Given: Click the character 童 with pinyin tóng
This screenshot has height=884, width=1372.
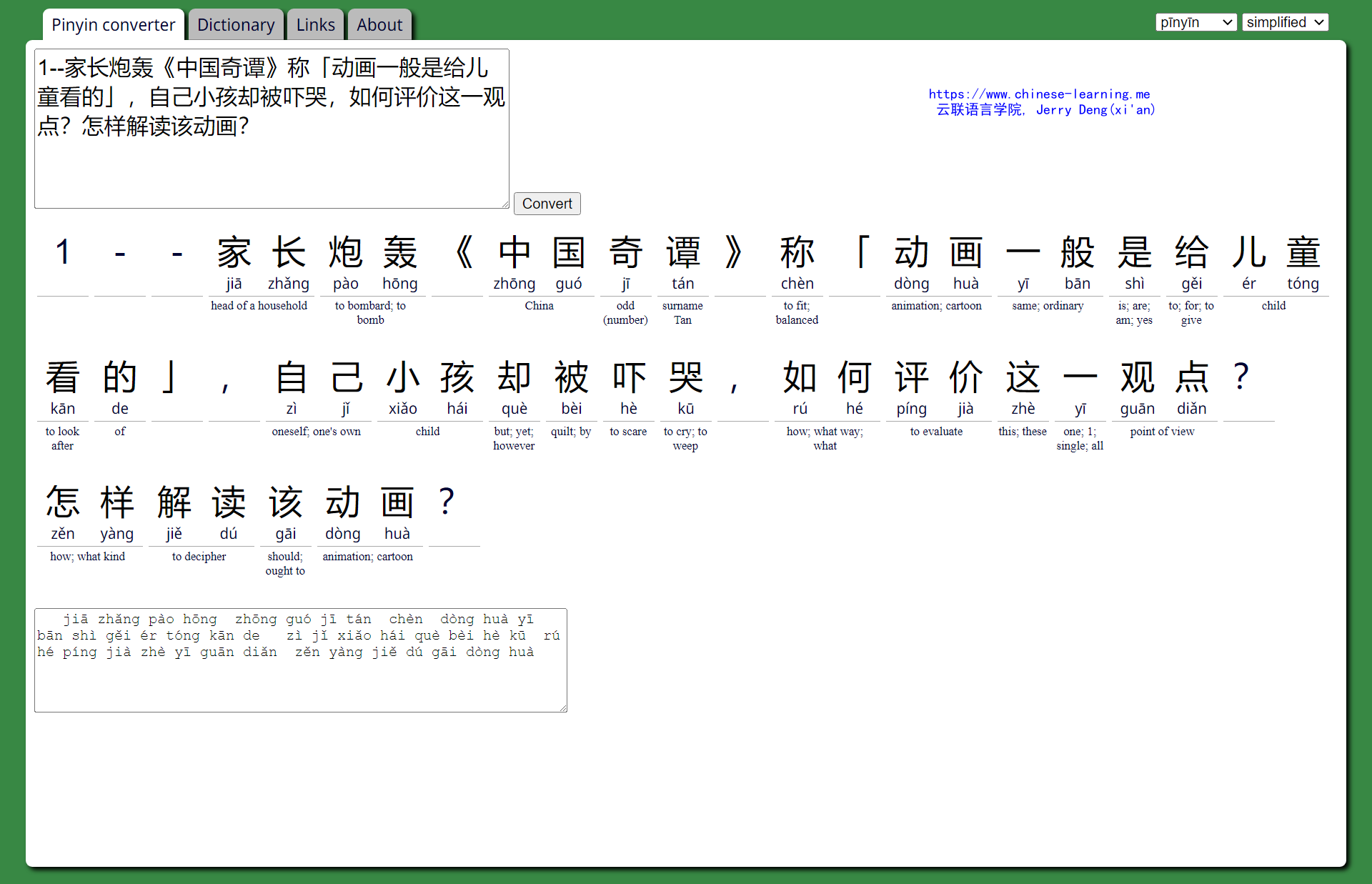Looking at the screenshot, I should click(x=1303, y=252).
